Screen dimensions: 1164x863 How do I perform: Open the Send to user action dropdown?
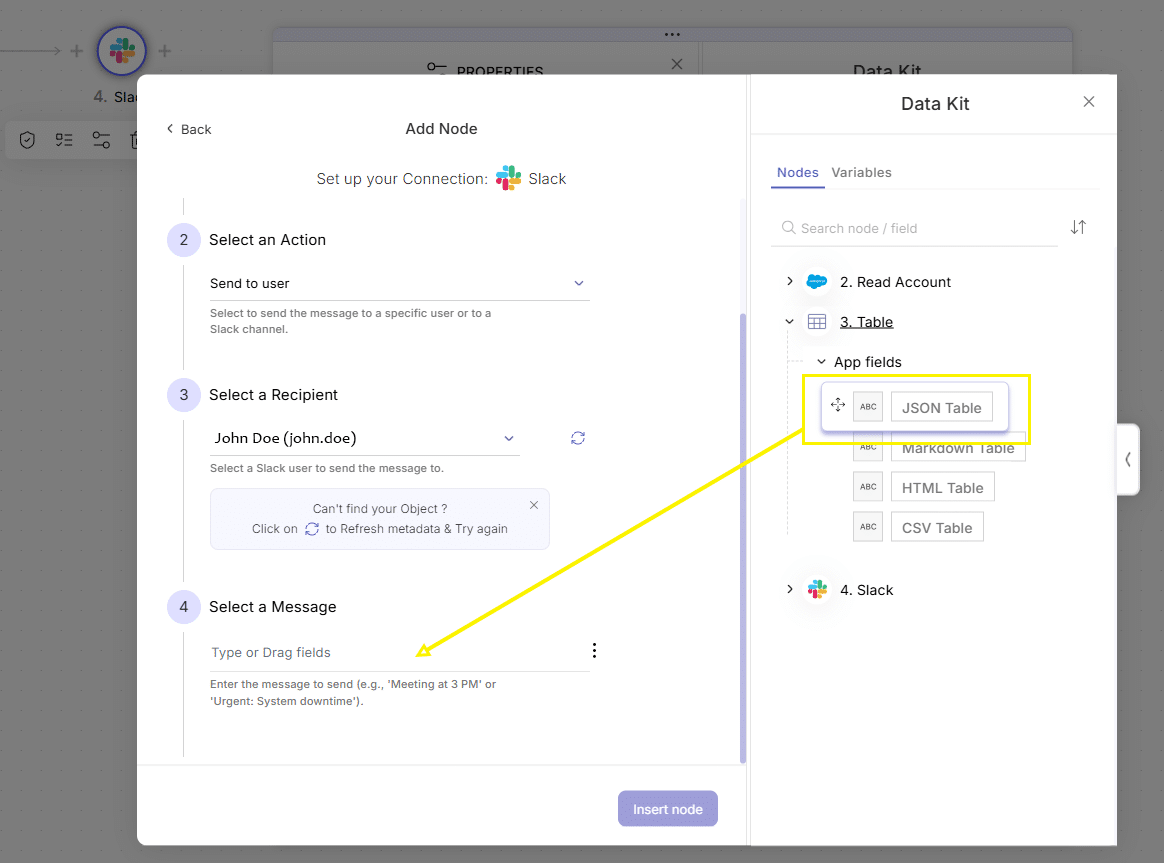point(399,283)
